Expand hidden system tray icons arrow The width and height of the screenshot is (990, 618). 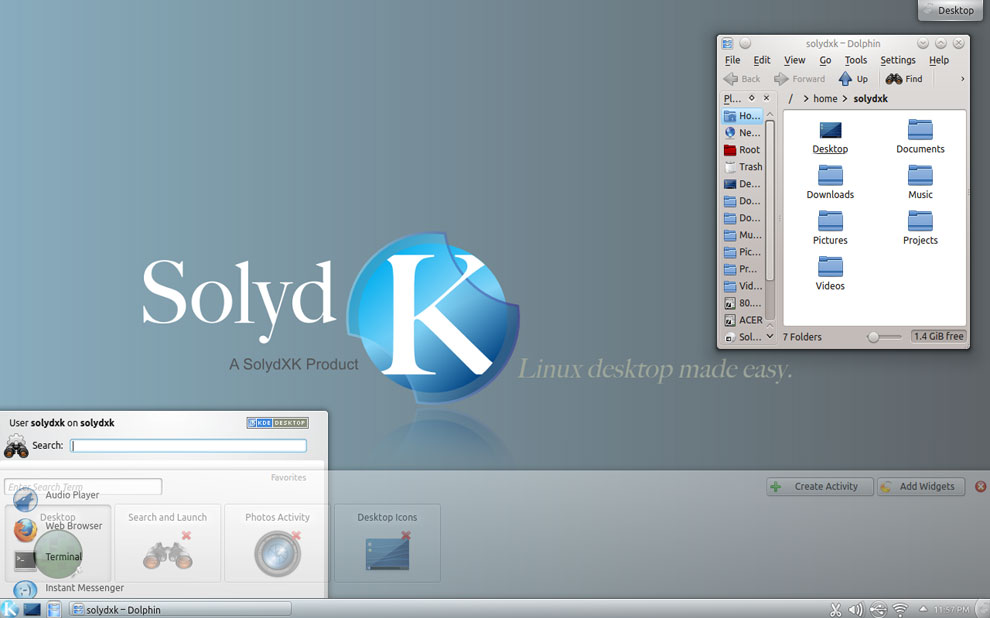(x=922, y=609)
